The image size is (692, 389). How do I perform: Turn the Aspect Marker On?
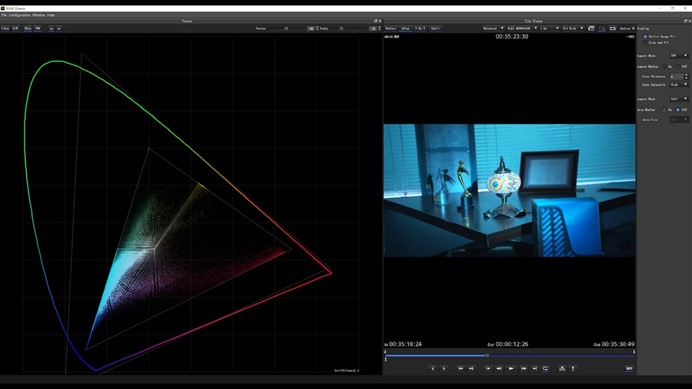tap(664, 67)
